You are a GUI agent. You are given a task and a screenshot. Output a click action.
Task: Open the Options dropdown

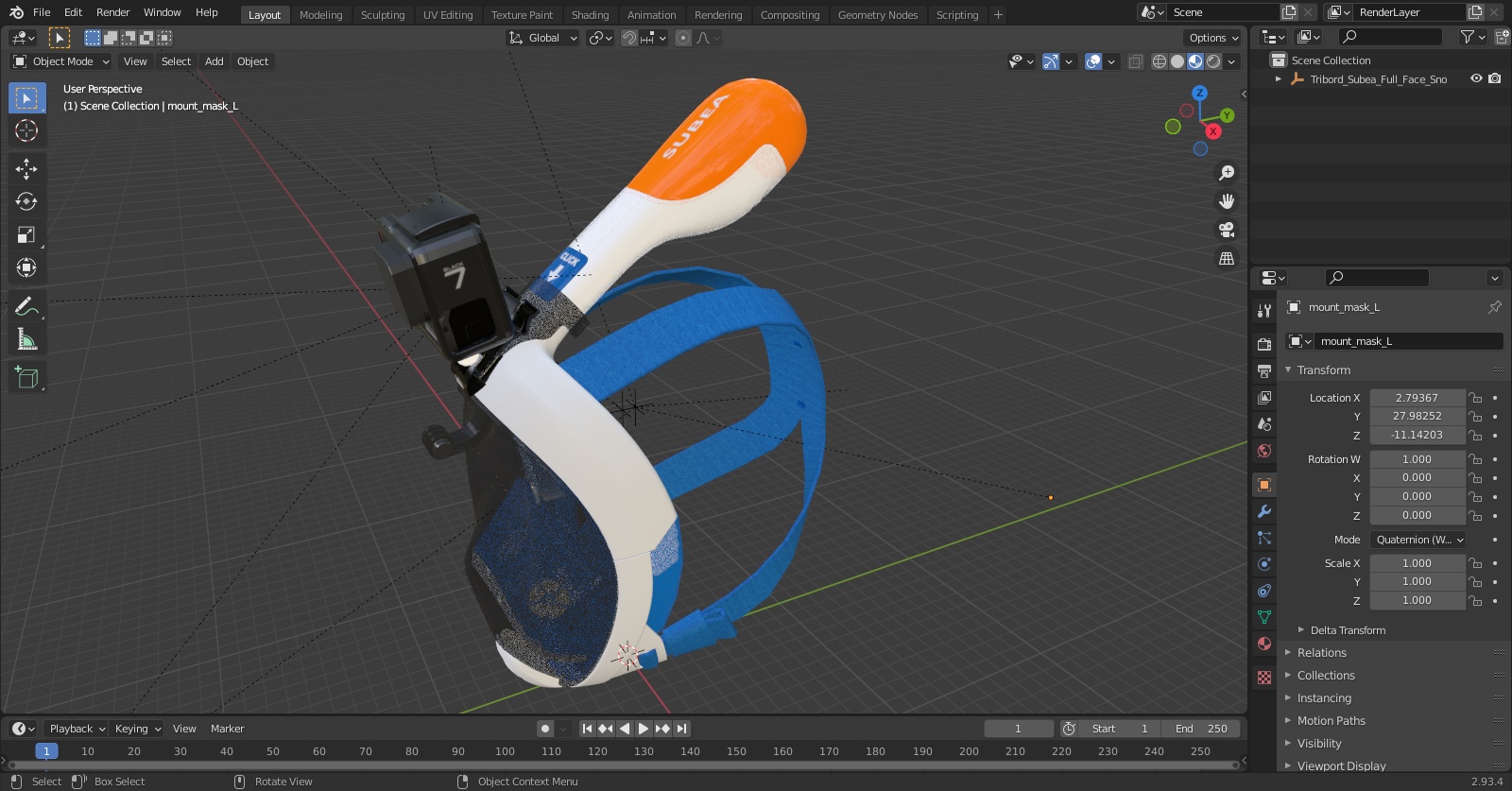tap(1213, 38)
